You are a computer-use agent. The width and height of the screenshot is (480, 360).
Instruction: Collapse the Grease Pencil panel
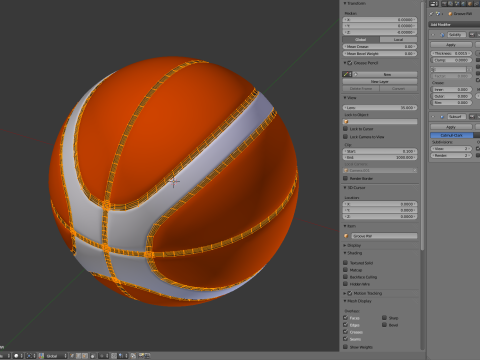(x=345, y=63)
